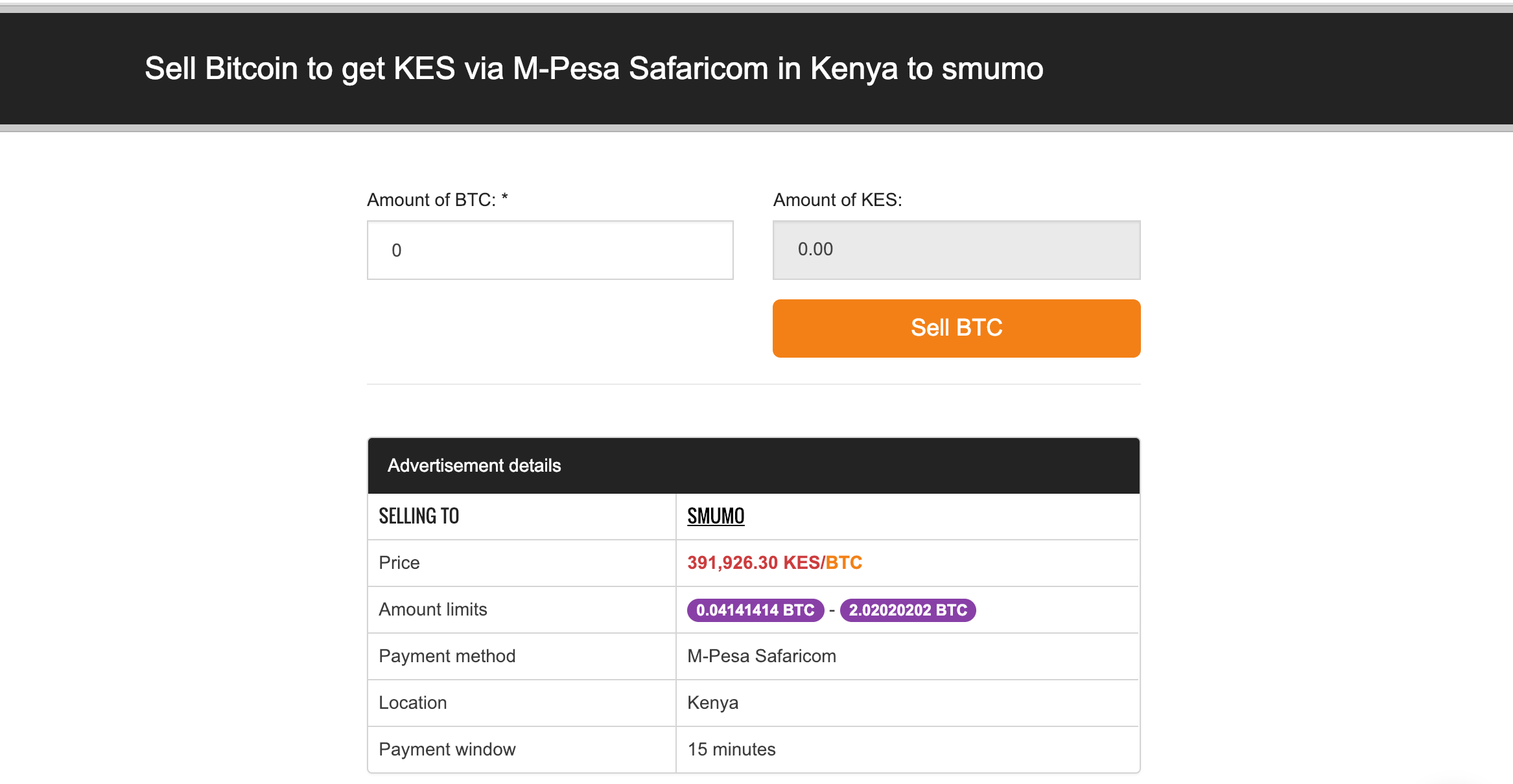
Task: Click the 391,926.30 KES/BTC price value
Action: 775,562
